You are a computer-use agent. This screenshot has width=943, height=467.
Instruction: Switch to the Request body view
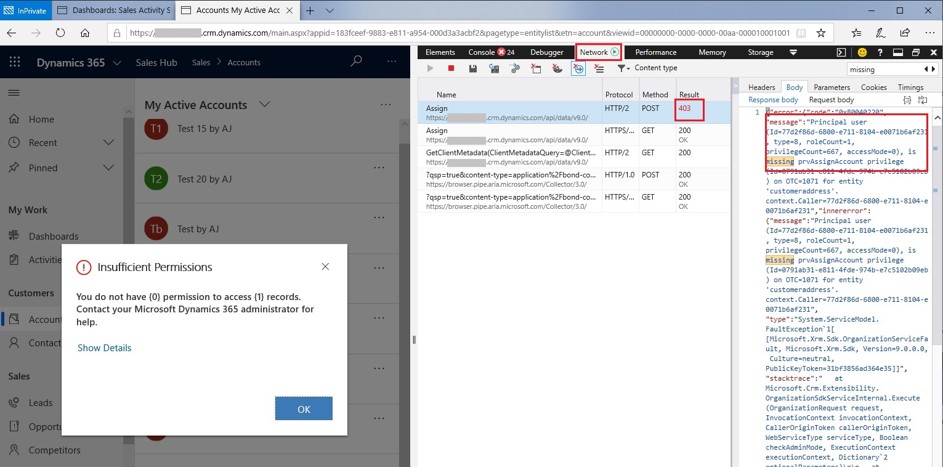tap(831, 100)
